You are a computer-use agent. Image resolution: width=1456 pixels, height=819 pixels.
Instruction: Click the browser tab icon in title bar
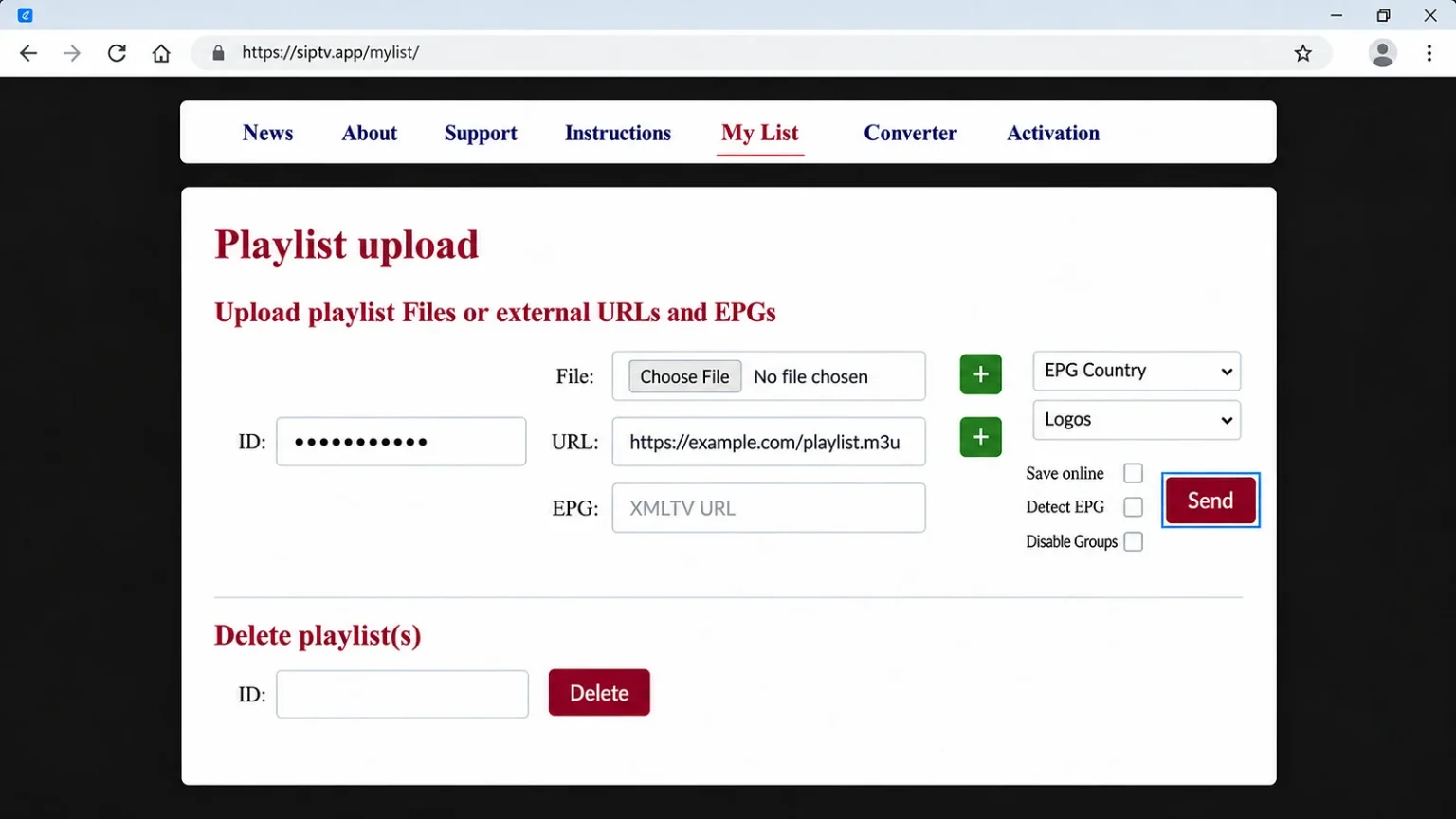26,15
